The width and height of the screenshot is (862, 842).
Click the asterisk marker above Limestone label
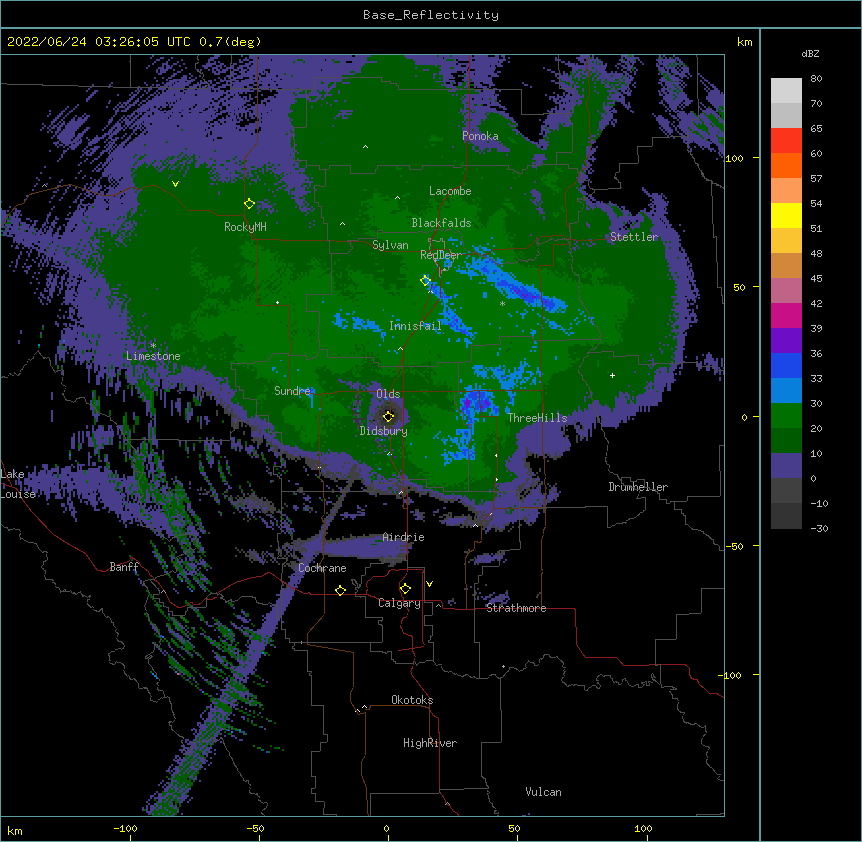pyautogui.click(x=153, y=345)
